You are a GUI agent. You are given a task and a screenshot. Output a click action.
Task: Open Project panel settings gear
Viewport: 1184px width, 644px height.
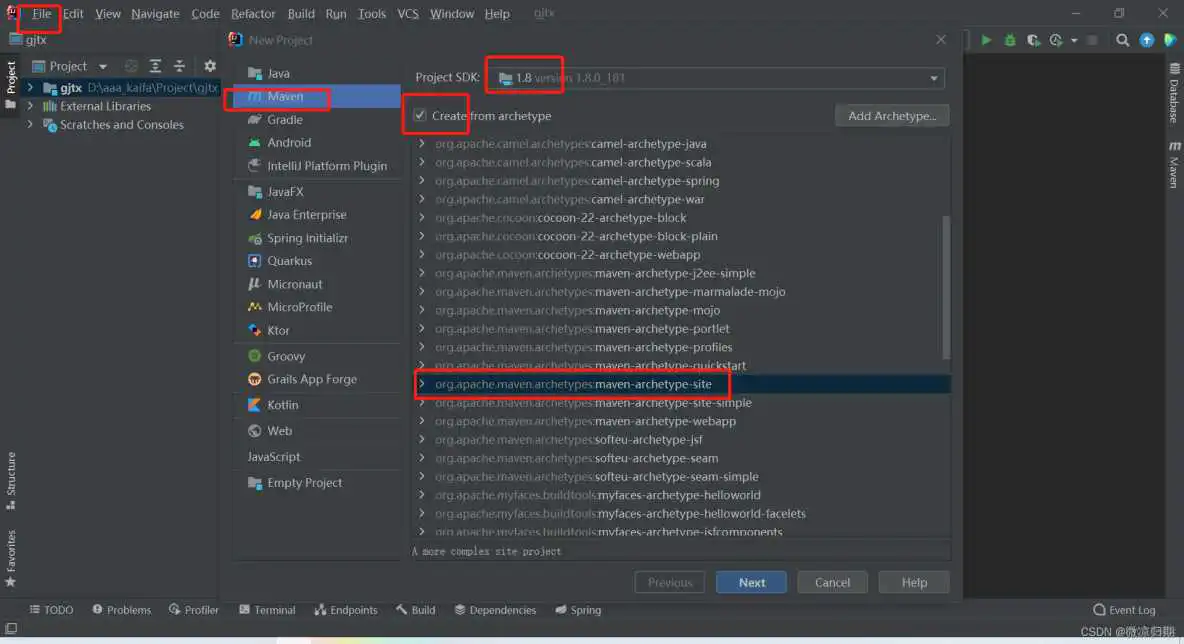210,66
